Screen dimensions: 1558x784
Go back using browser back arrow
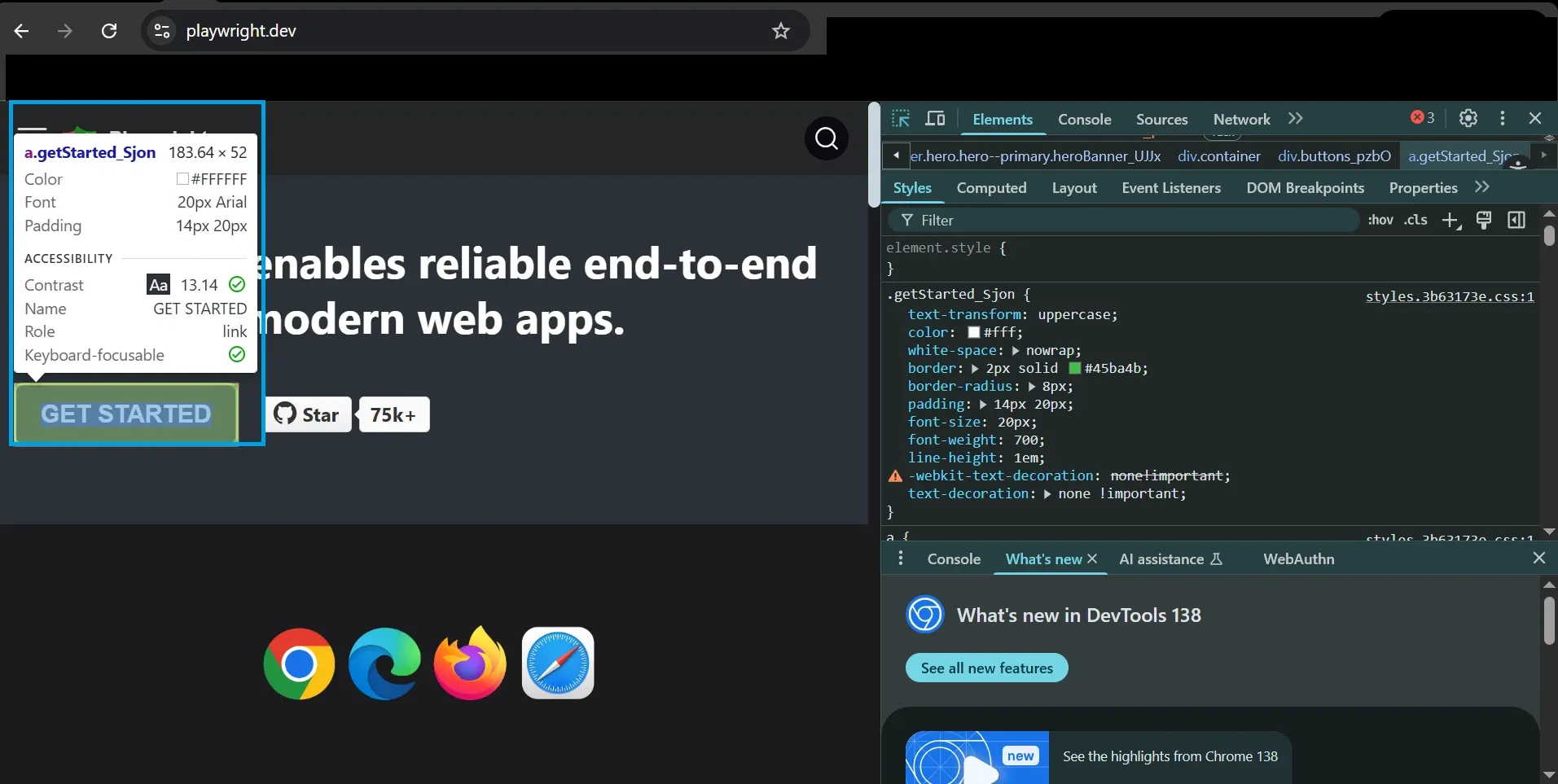click(x=22, y=31)
